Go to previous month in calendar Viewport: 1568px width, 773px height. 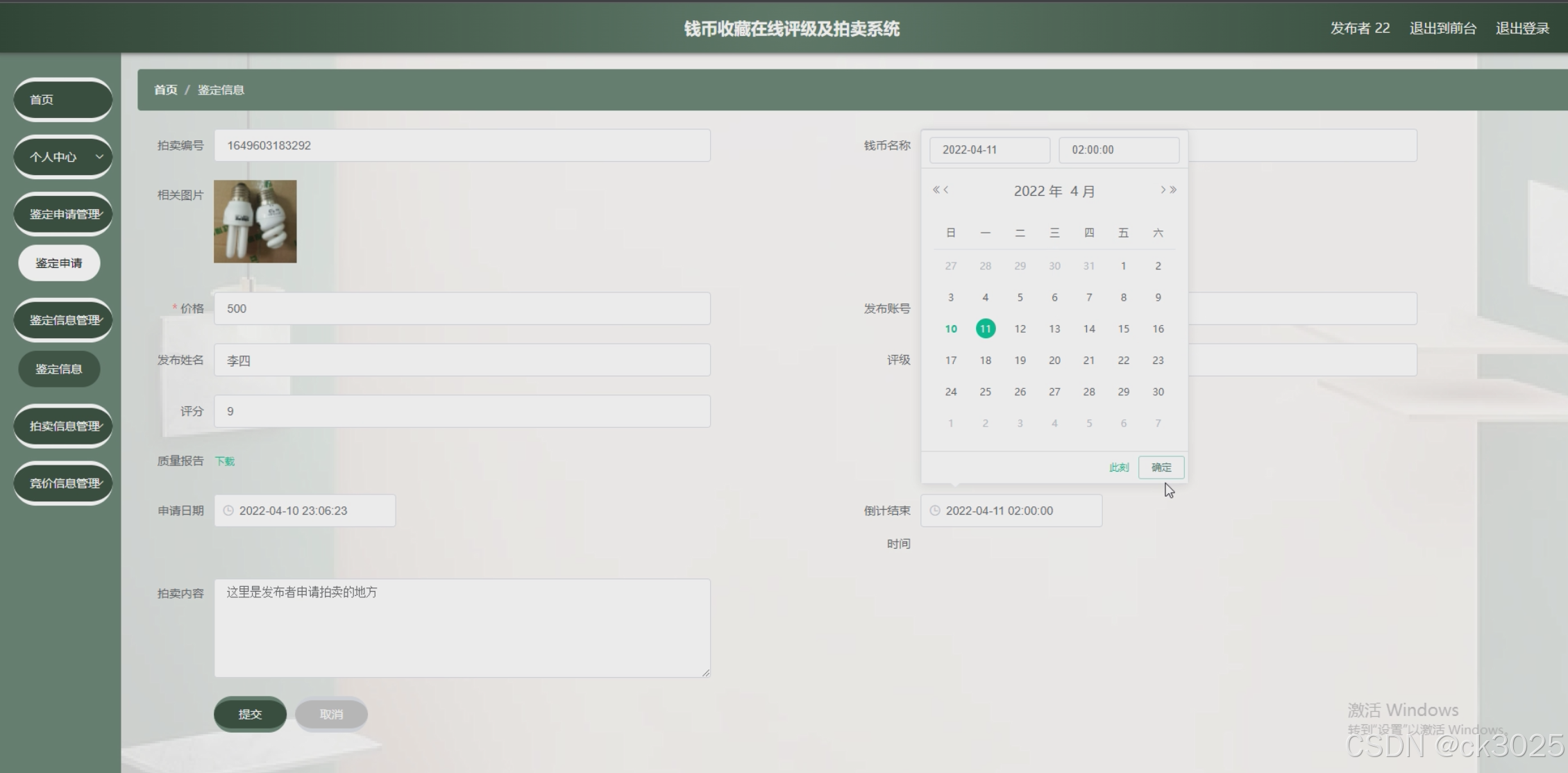(x=946, y=190)
